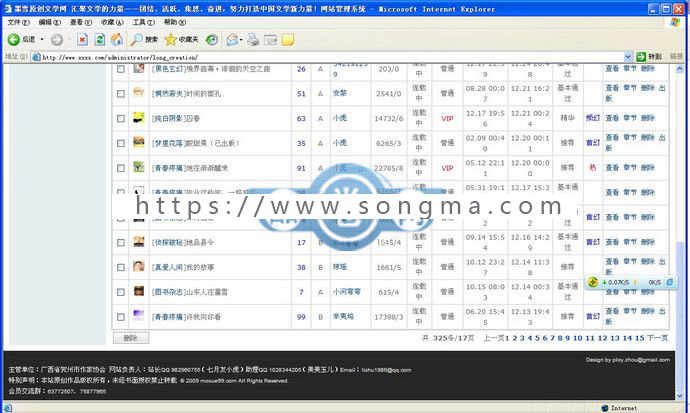This screenshot has width=690, height=413.
Task: Go to the 下一页 next page link
Action: (x=657, y=338)
